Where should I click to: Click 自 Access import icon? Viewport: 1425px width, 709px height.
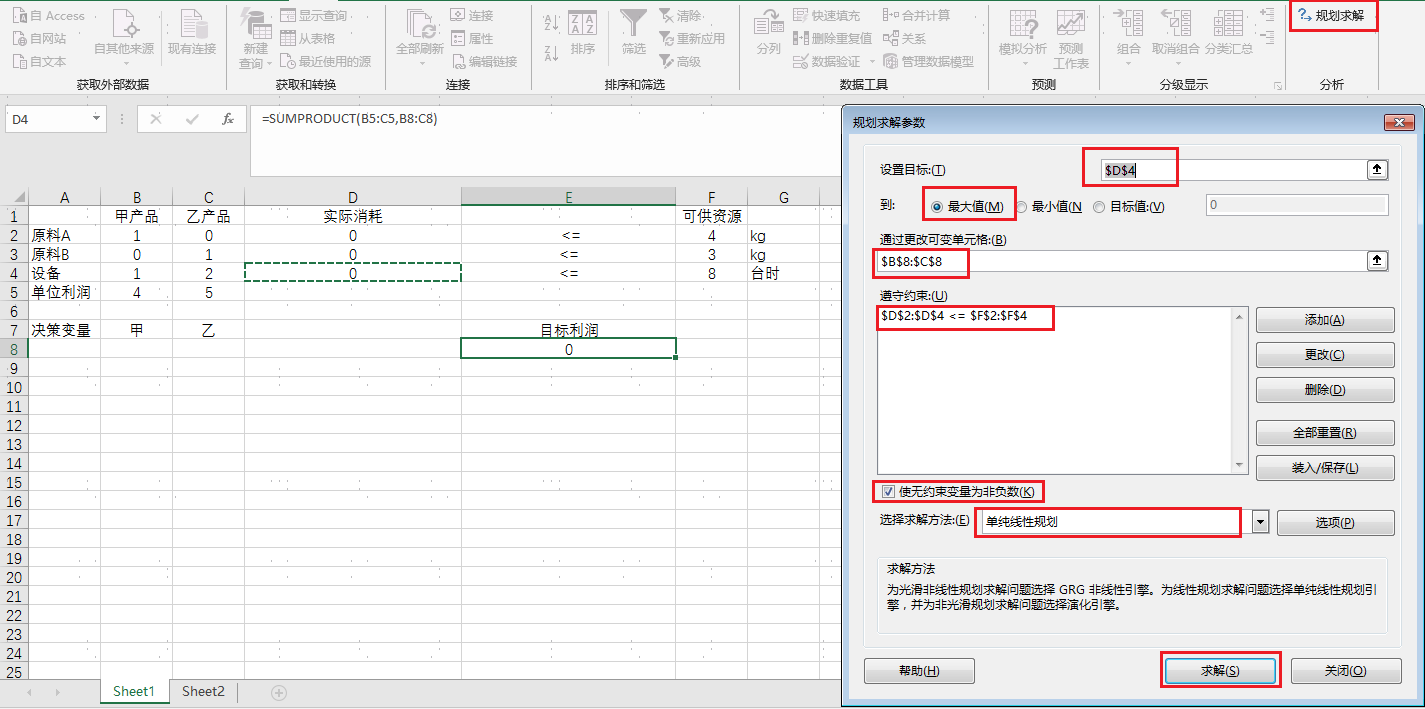tap(20, 16)
